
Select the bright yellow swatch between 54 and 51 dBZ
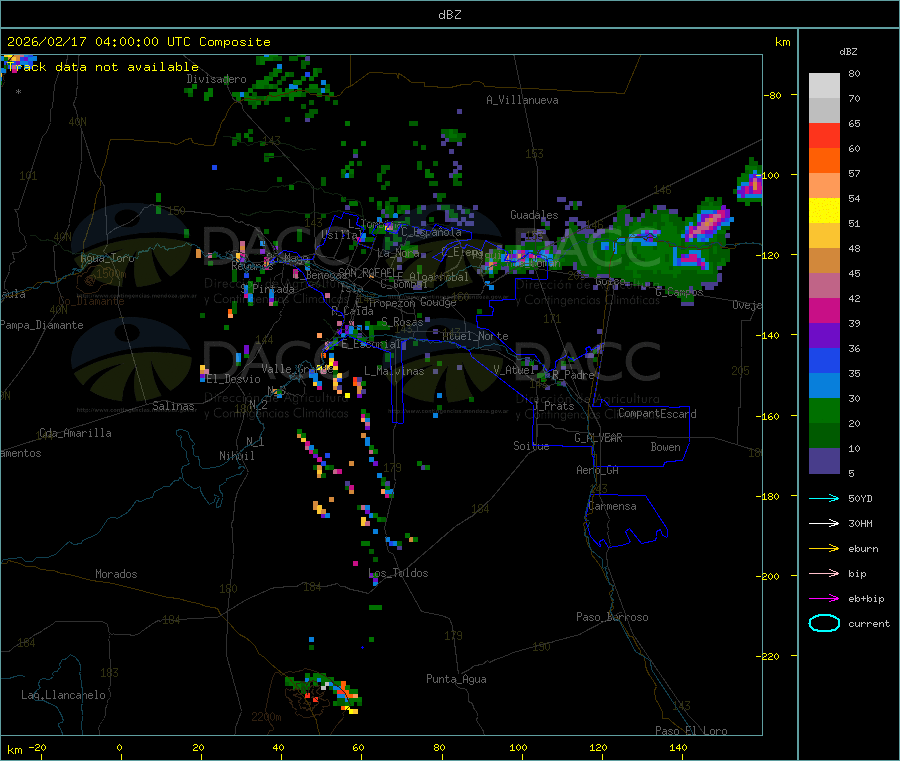pyautogui.click(x=824, y=211)
